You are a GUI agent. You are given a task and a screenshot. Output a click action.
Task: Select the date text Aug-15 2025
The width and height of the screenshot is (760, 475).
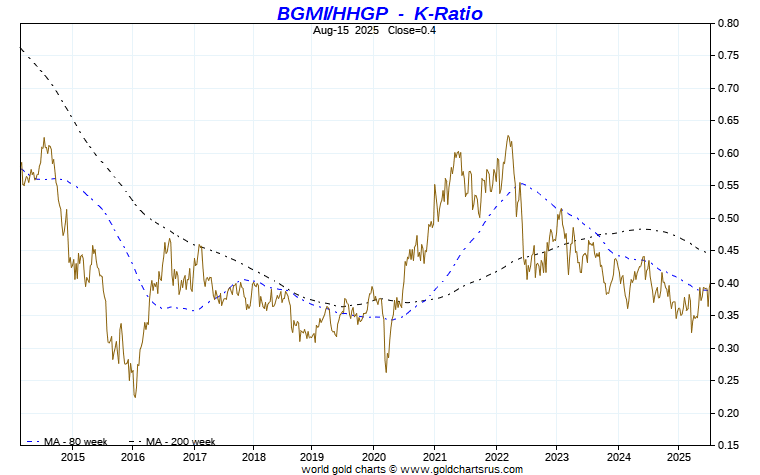click(346, 30)
